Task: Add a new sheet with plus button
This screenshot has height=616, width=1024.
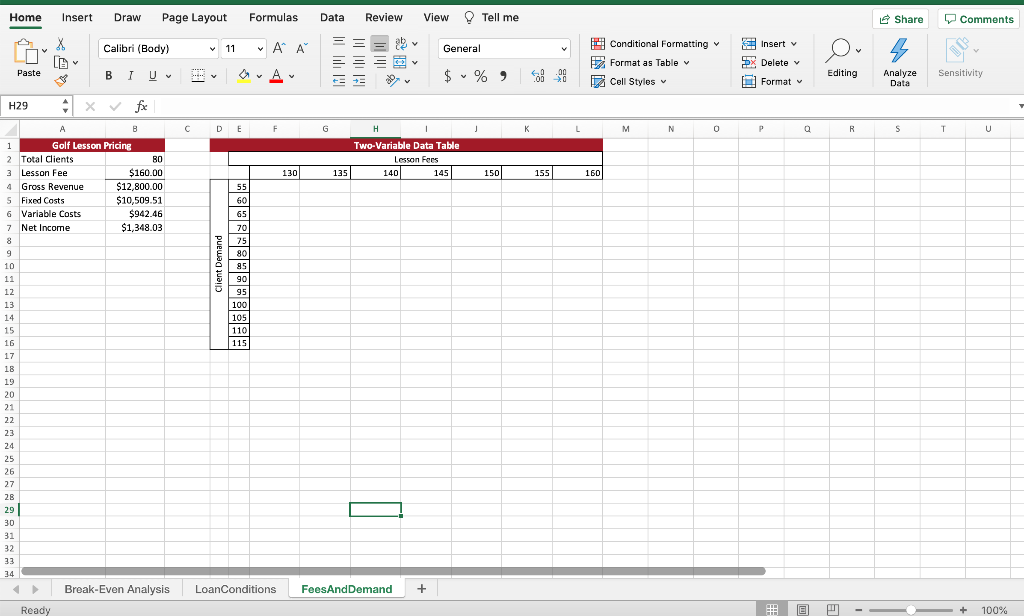Action: coord(422,589)
